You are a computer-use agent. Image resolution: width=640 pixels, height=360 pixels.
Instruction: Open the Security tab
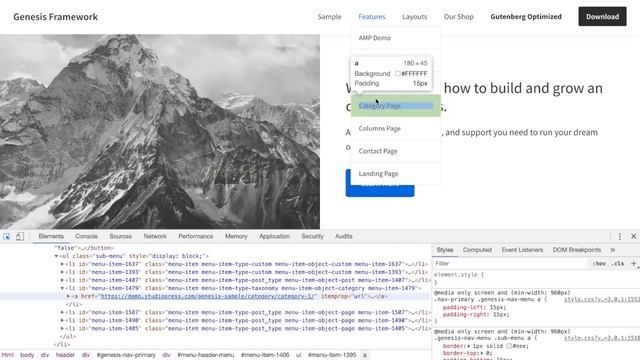point(312,236)
